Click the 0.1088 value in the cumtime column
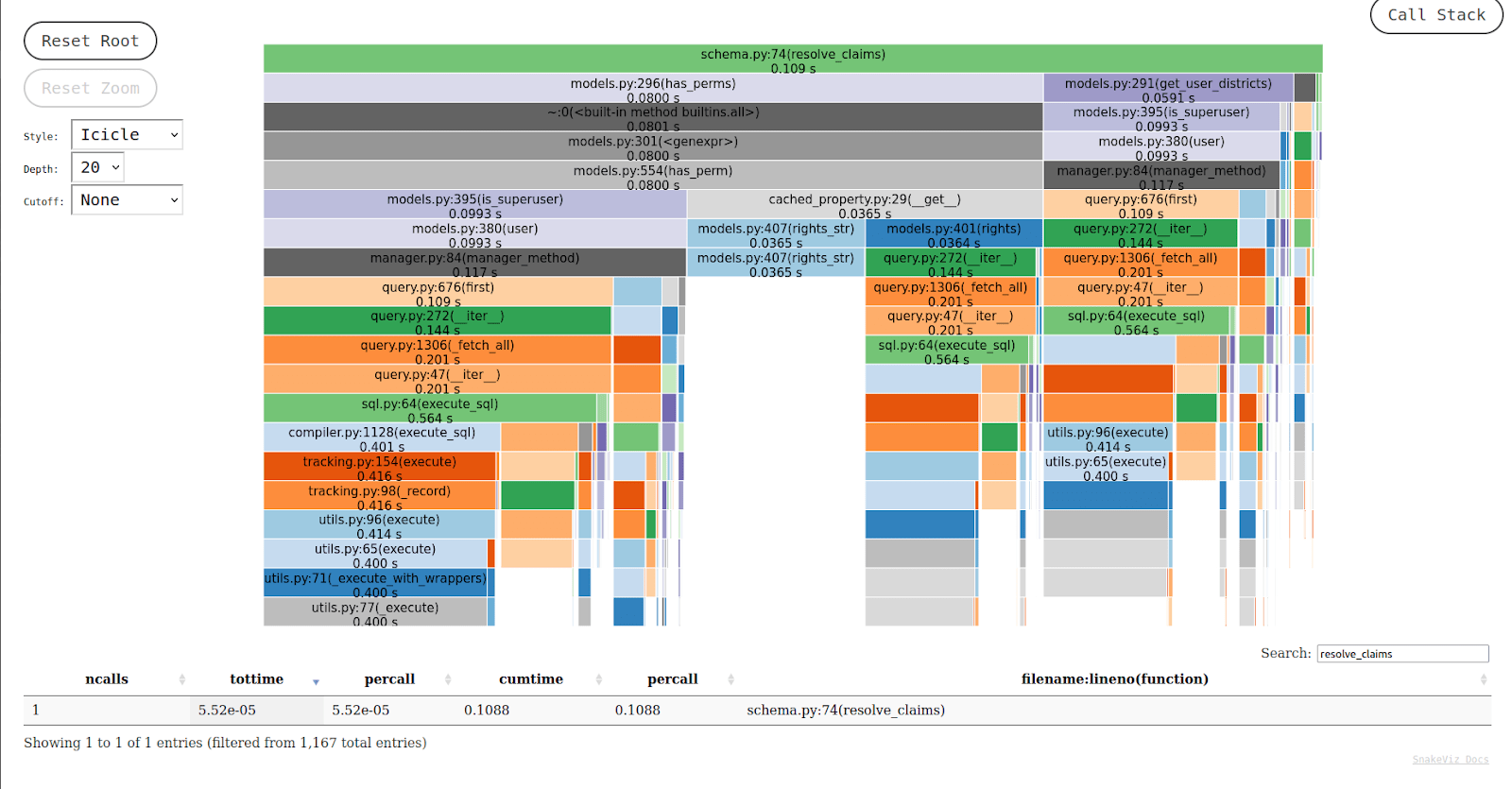 pyautogui.click(x=487, y=711)
